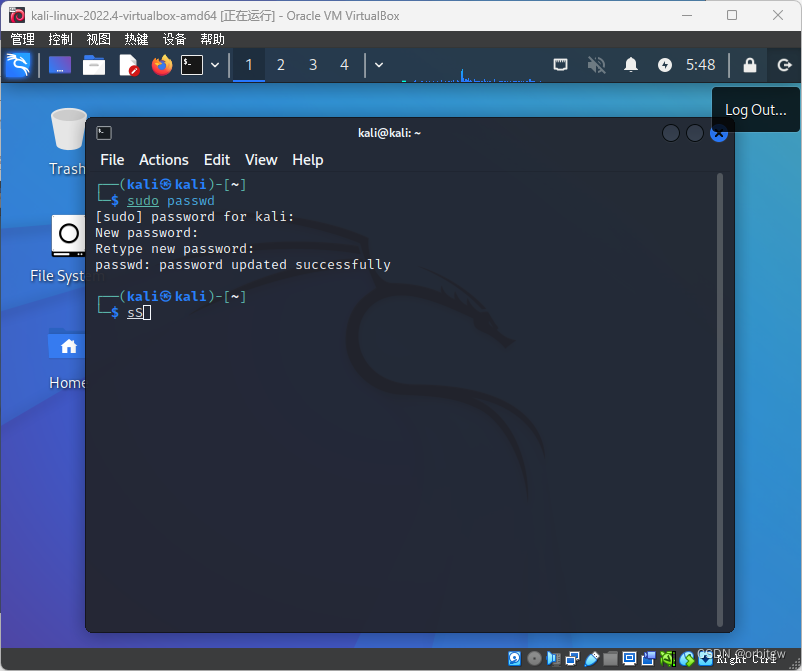Click VirtualBox audio status icon
The width and height of the screenshot is (802, 671).
click(x=553, y=658)
